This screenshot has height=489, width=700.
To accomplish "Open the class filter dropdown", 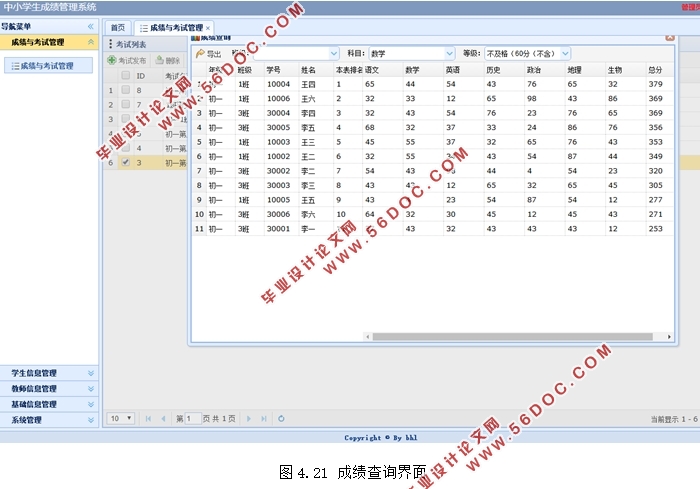I will [333, 54].
